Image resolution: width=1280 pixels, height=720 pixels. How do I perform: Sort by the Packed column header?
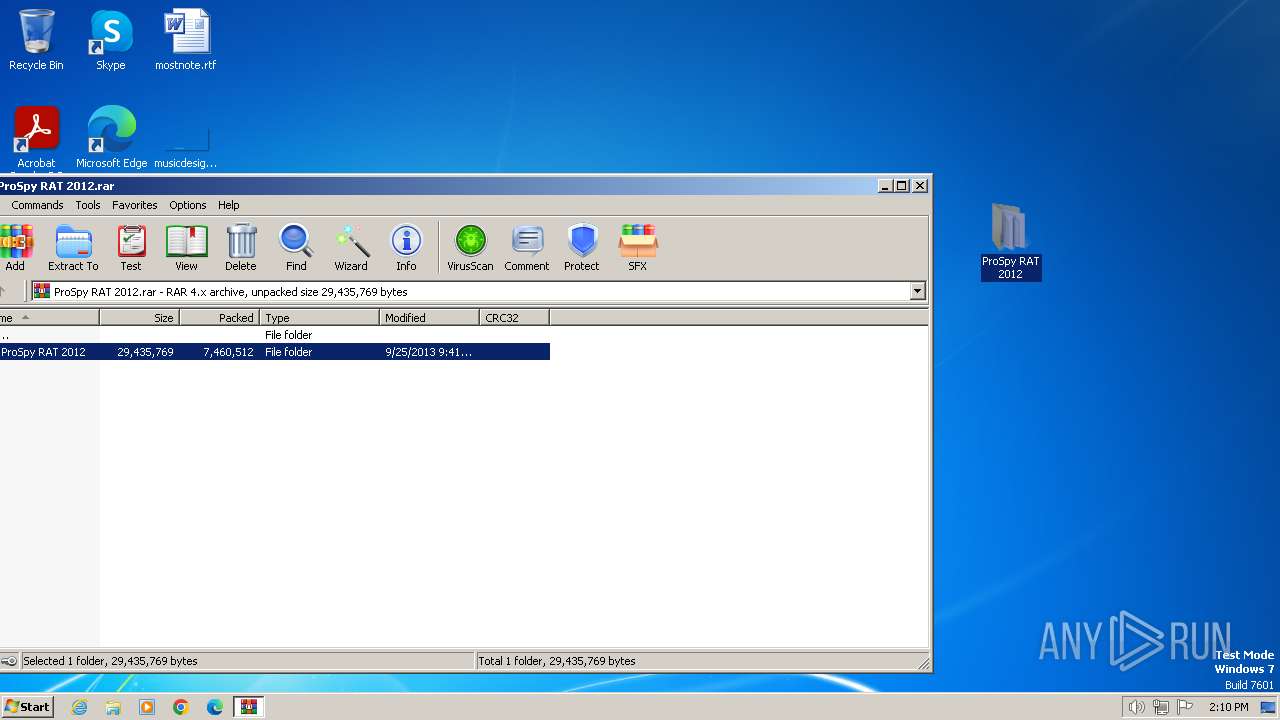coord(219,318)
